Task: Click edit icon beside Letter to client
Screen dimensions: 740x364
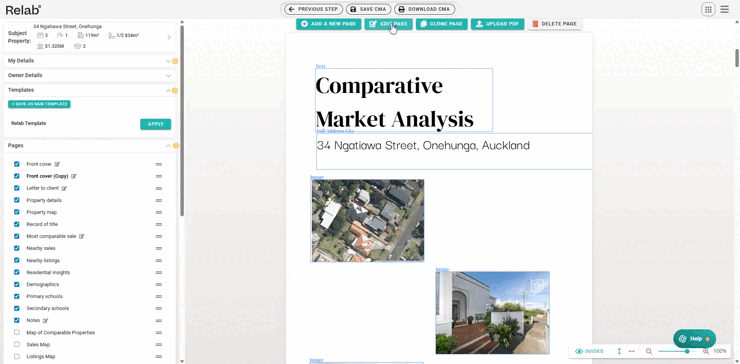Action: [x=64, y=188]
